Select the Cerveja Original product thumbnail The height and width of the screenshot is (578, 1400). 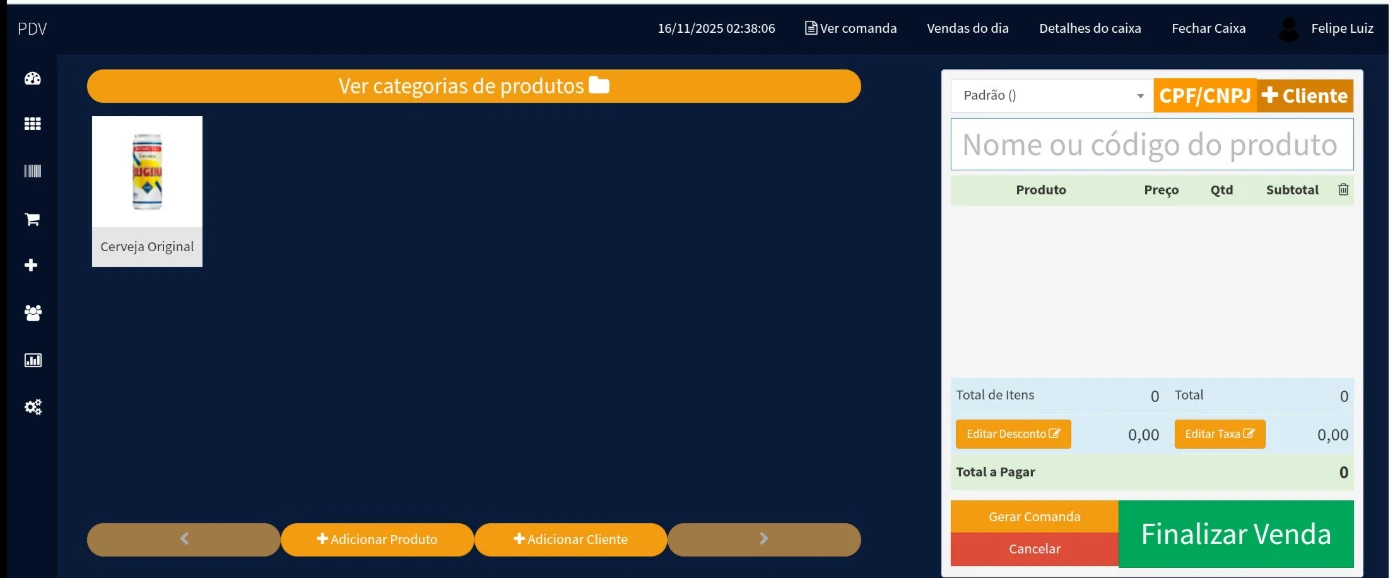pos(147,191)
